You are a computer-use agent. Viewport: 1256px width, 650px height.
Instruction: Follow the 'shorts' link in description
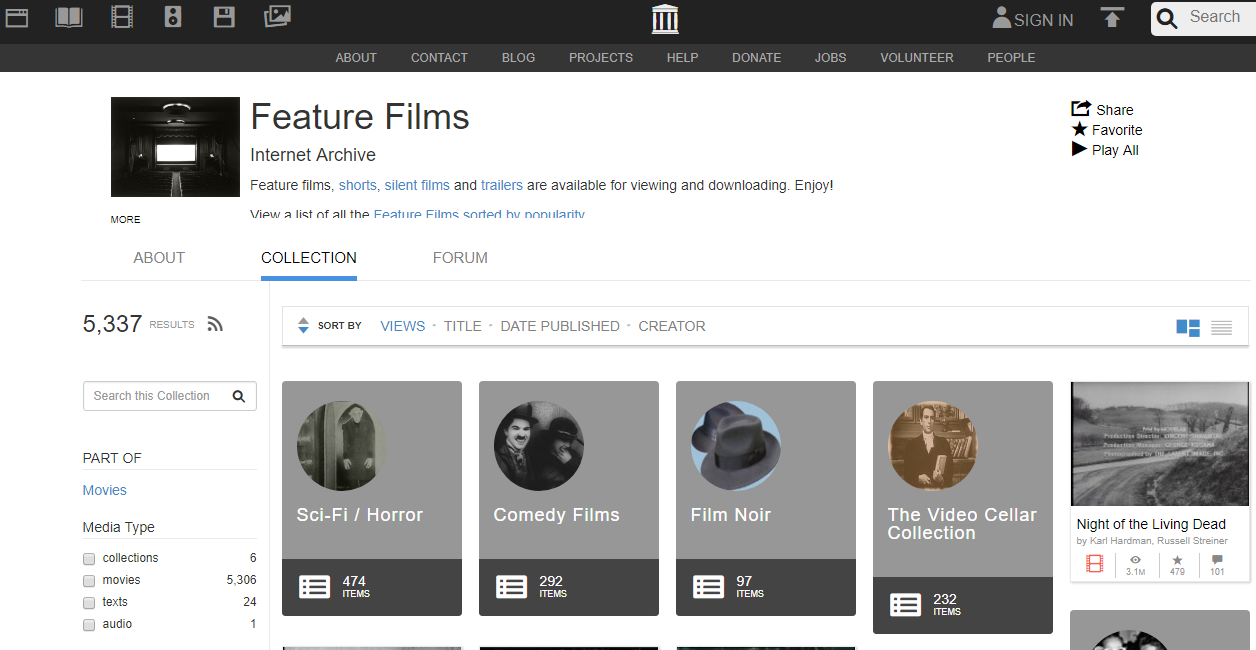click(358, 185)
